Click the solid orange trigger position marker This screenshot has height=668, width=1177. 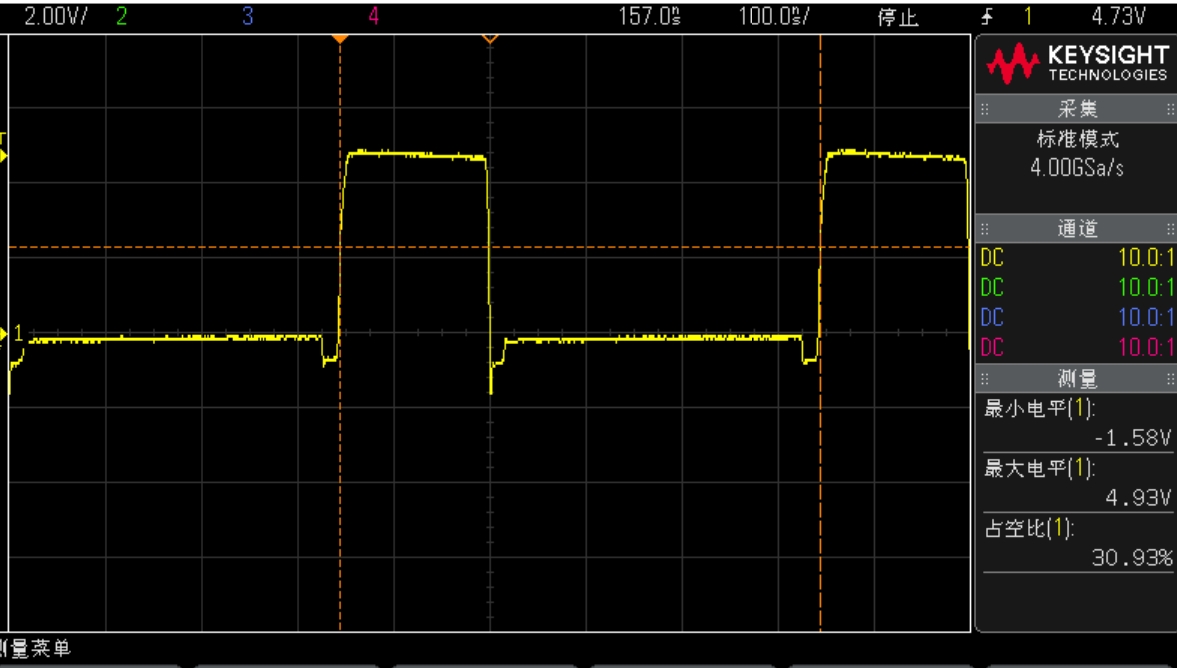tap(340, 38)
